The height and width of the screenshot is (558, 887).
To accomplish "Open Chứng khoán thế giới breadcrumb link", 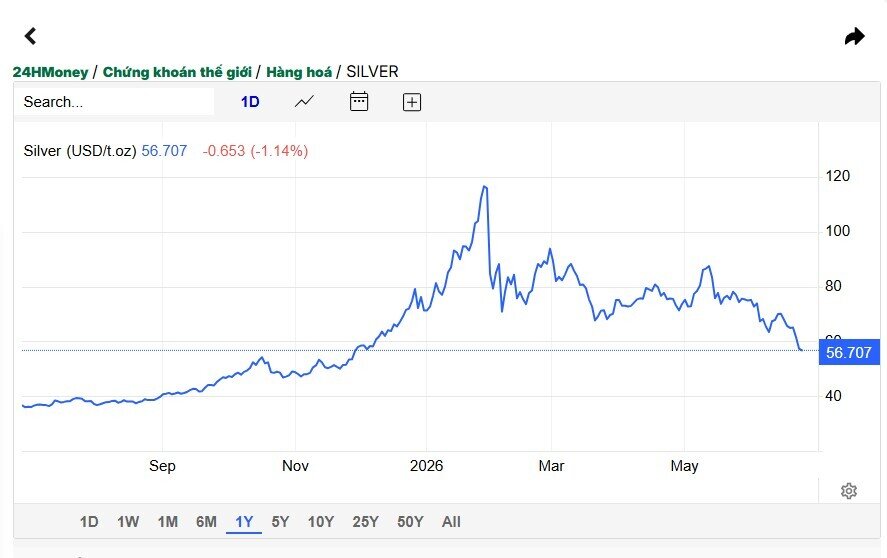I will click(177, 72).
